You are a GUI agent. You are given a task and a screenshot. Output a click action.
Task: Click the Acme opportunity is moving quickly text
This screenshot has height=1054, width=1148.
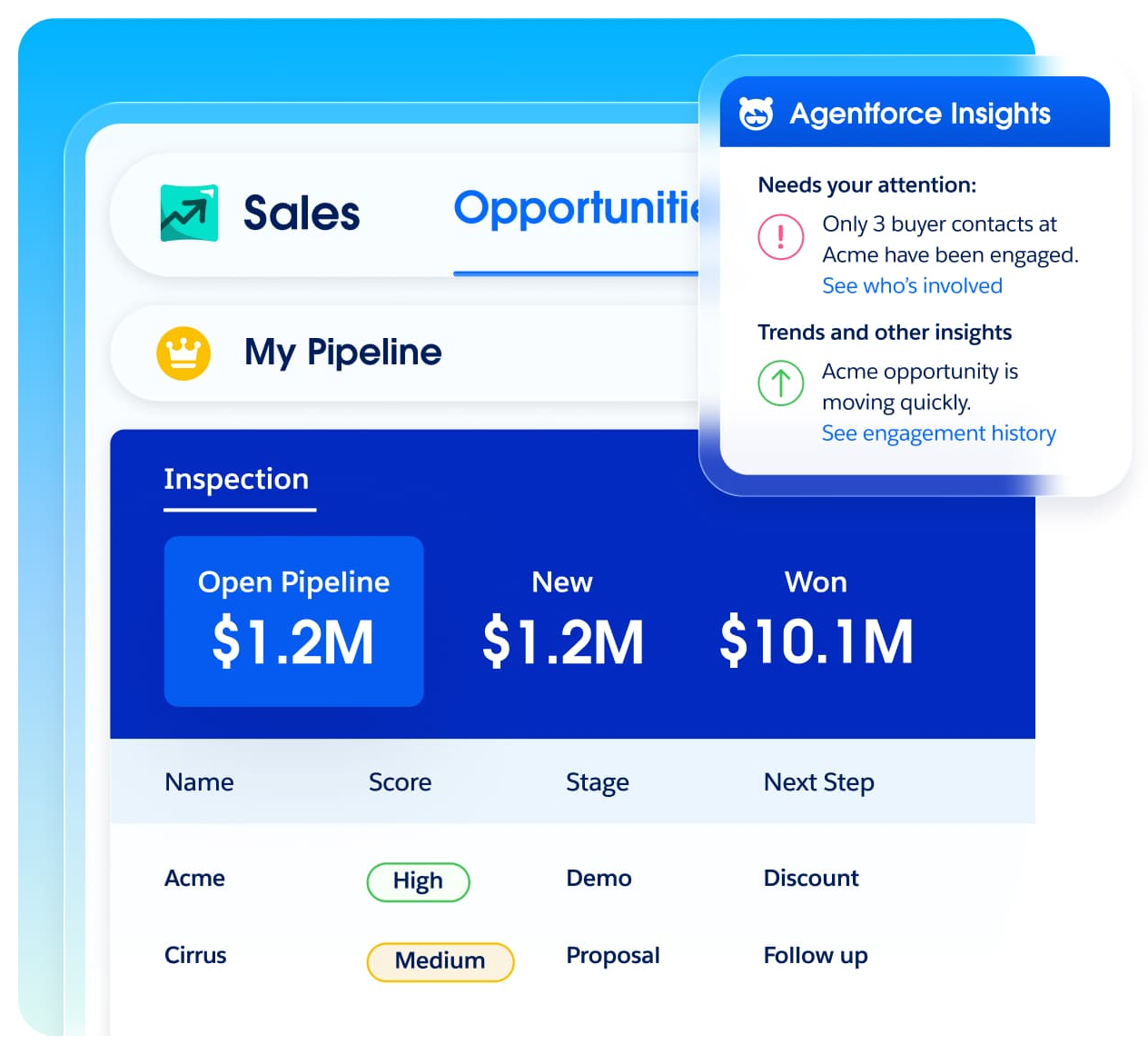[920, 387]
